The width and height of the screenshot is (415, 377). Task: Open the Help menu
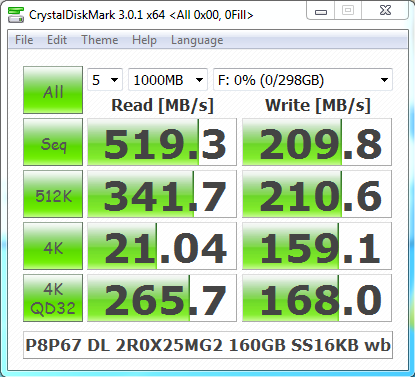(144, 40)
